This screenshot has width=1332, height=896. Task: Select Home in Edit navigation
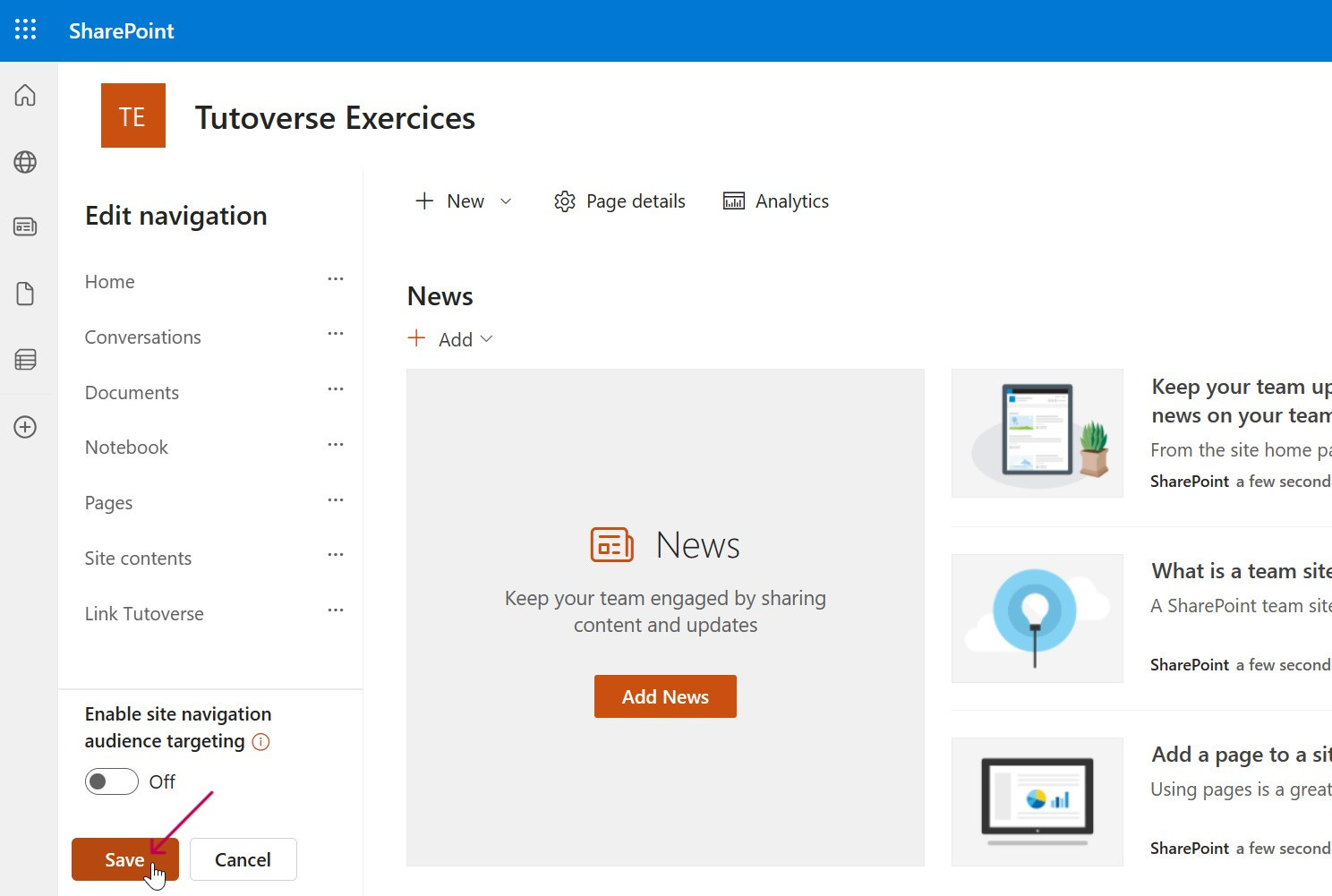[x=110, y=282]
